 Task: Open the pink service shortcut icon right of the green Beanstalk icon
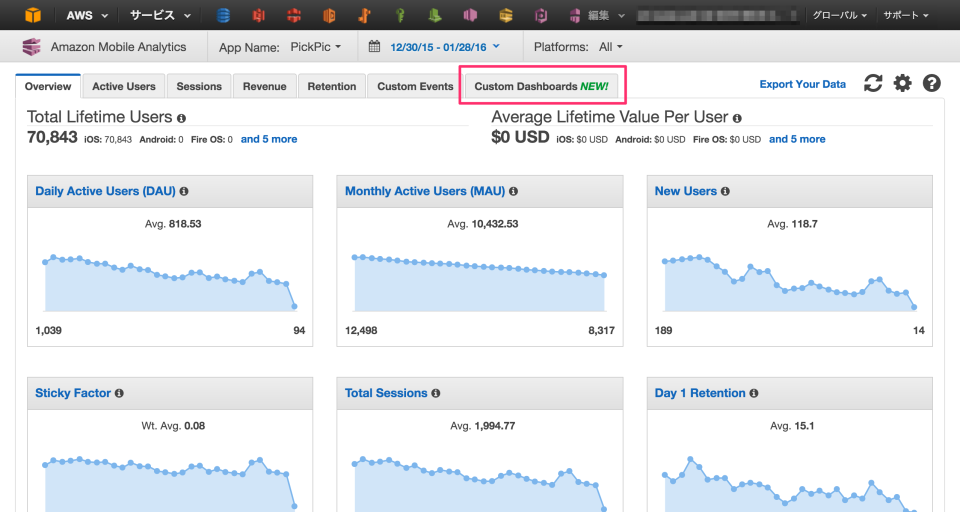(x=470, y=15)
